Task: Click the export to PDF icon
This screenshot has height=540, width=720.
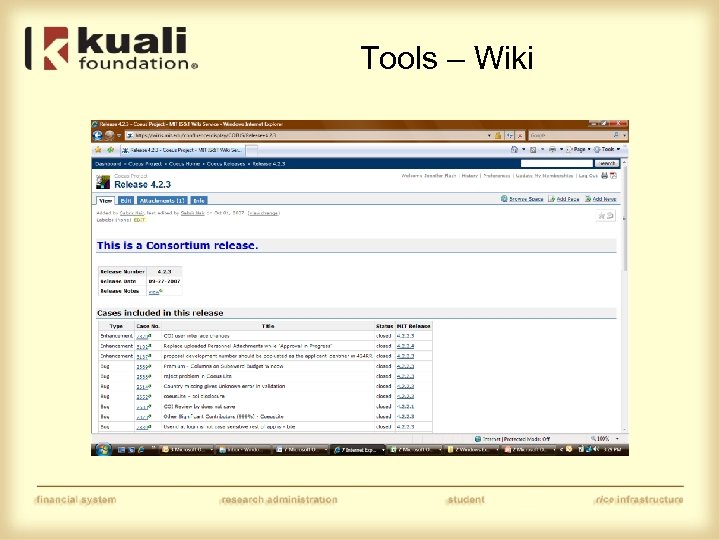Action: (x=613, y=176)
